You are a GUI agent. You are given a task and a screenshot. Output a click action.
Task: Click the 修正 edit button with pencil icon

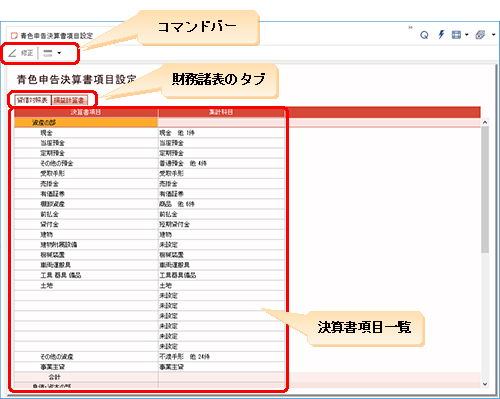21,53
